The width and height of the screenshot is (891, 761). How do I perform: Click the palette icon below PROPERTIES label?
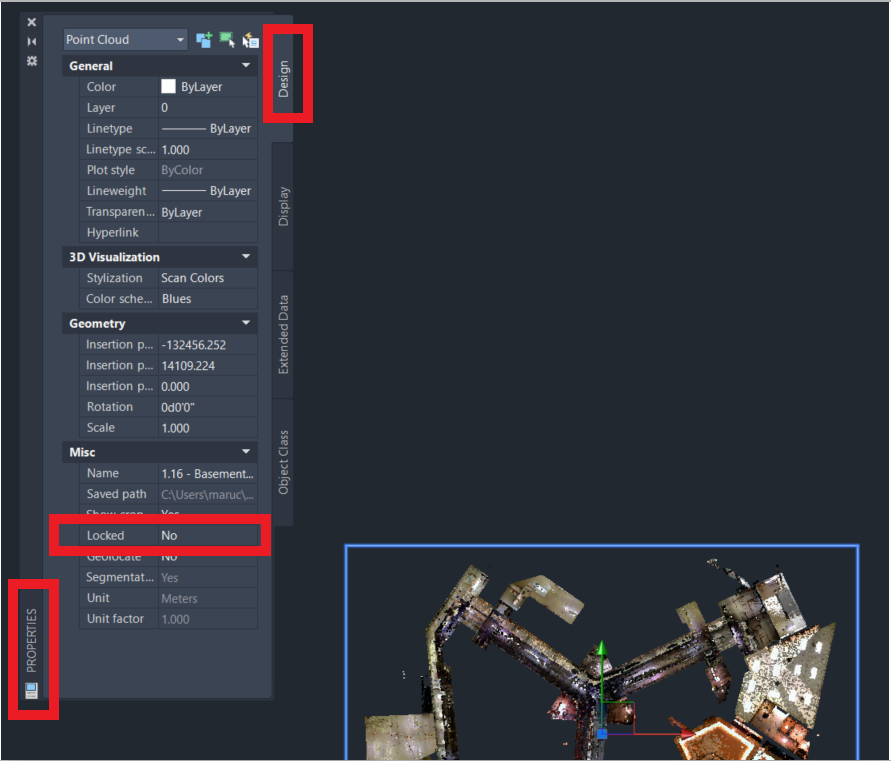pyautogui.click(x=31, y=689)
